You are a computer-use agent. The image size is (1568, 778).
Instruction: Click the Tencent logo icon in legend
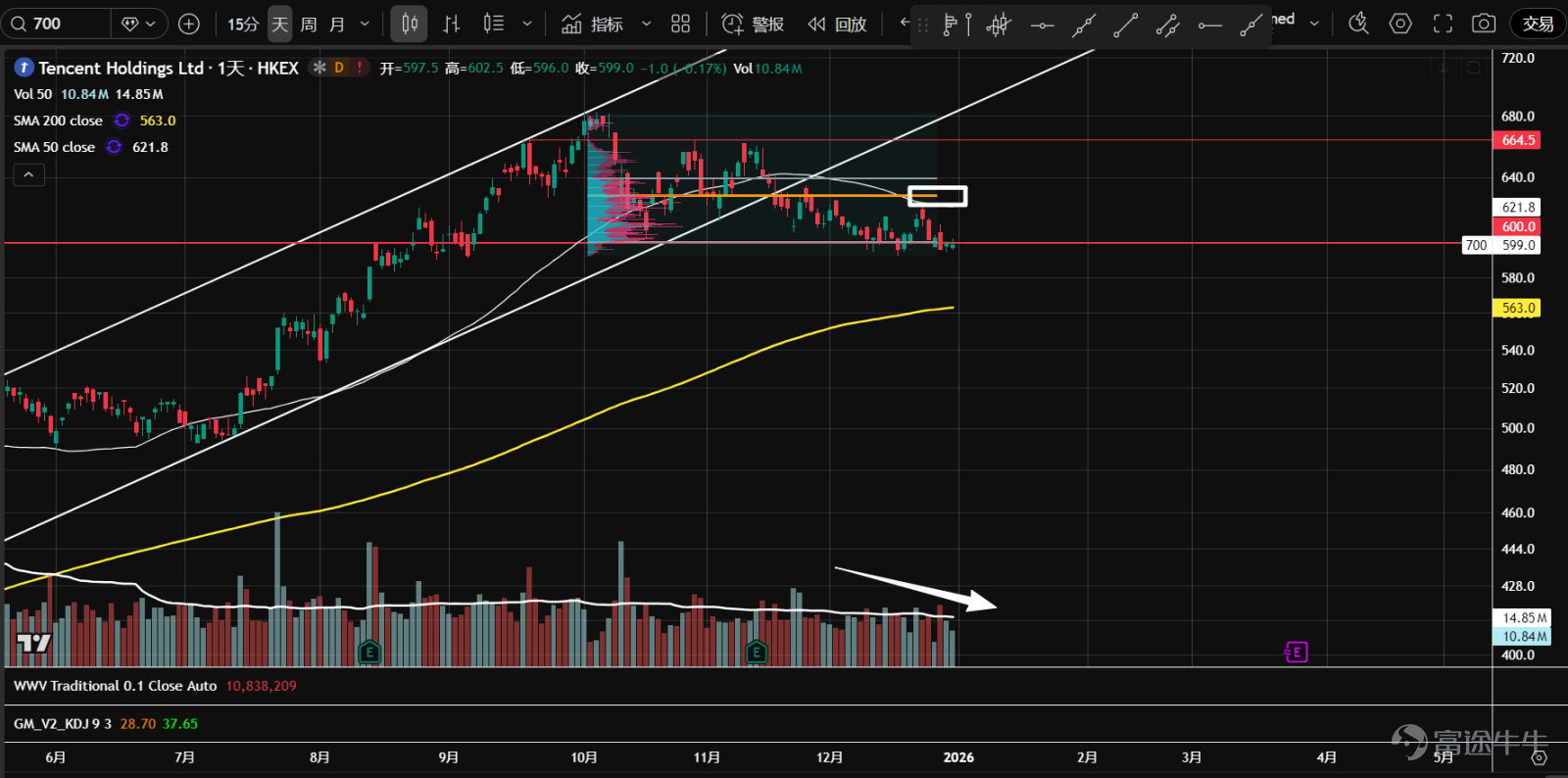[24, 68]
